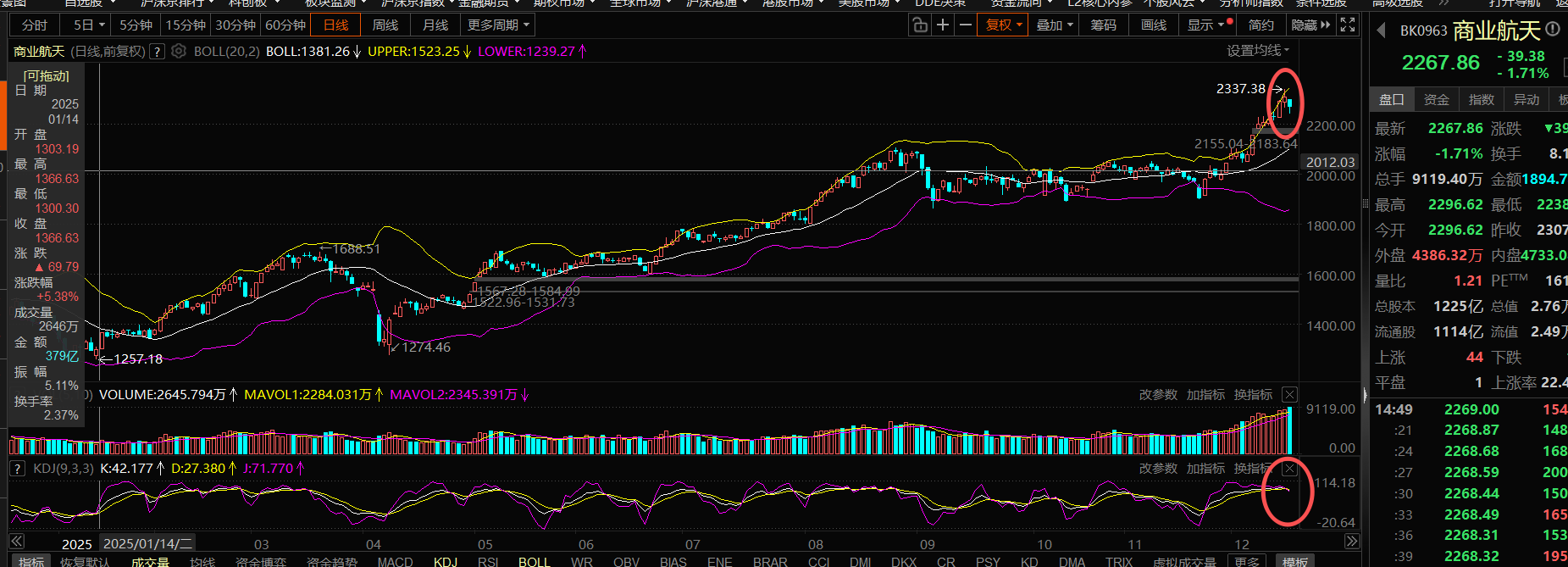The image size is (1568, 567).
Task: Toggle 隐藏 to hide the side panel
Action: point(1310,25)
